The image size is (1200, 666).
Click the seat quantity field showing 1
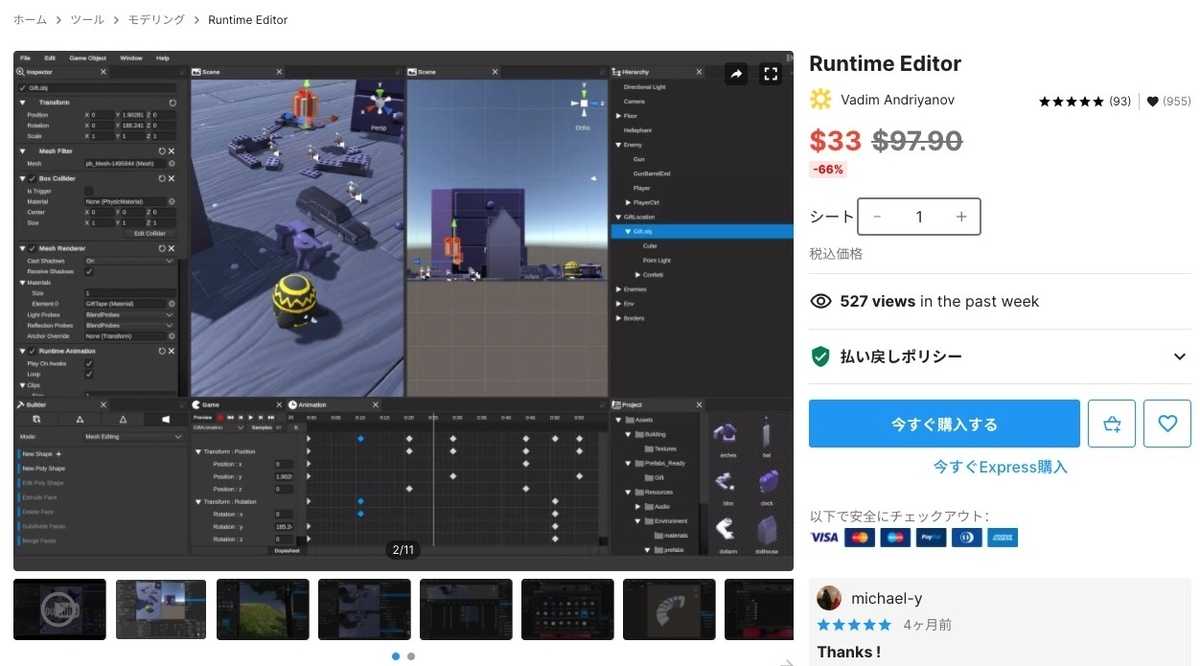[x=919, y=217]
